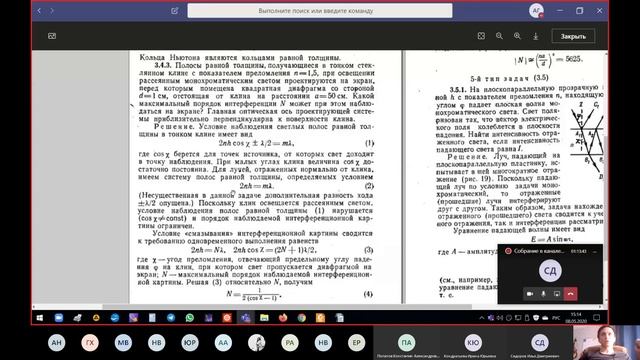Click the horizontal scrollbar under the document

(287, 307)
